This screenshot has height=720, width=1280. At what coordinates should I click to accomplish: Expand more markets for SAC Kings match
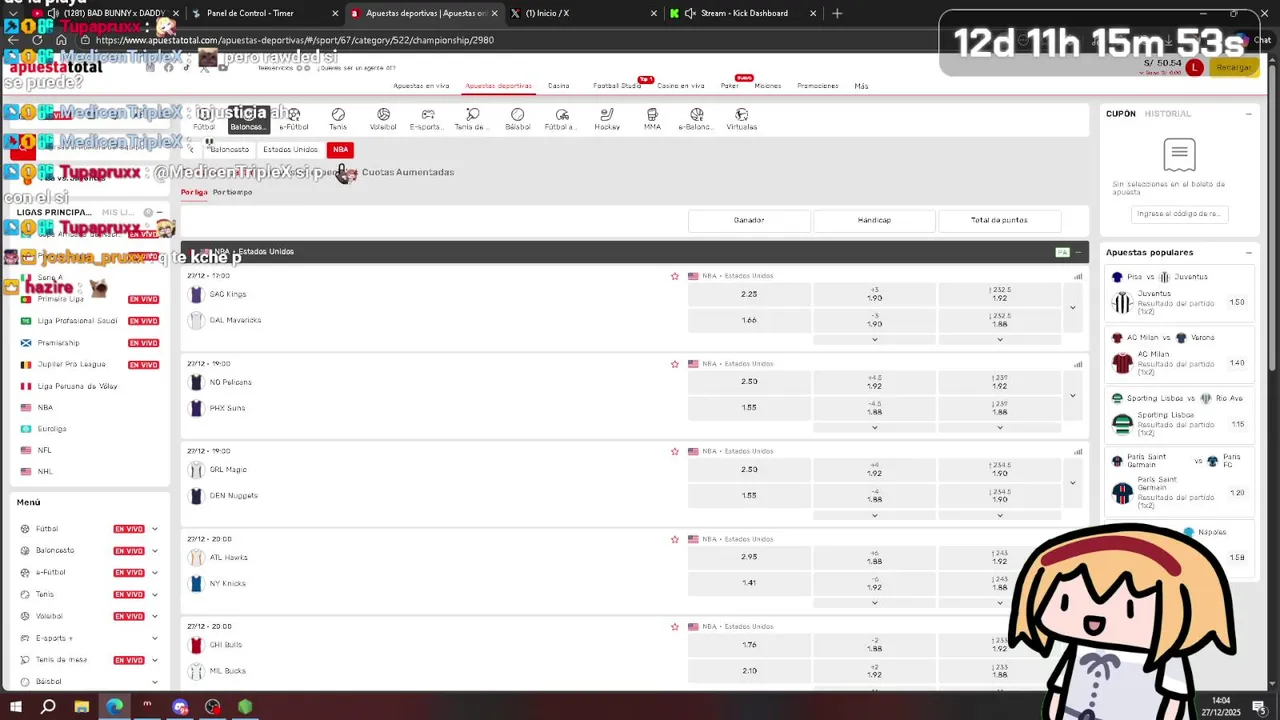tap(1073, 307)
